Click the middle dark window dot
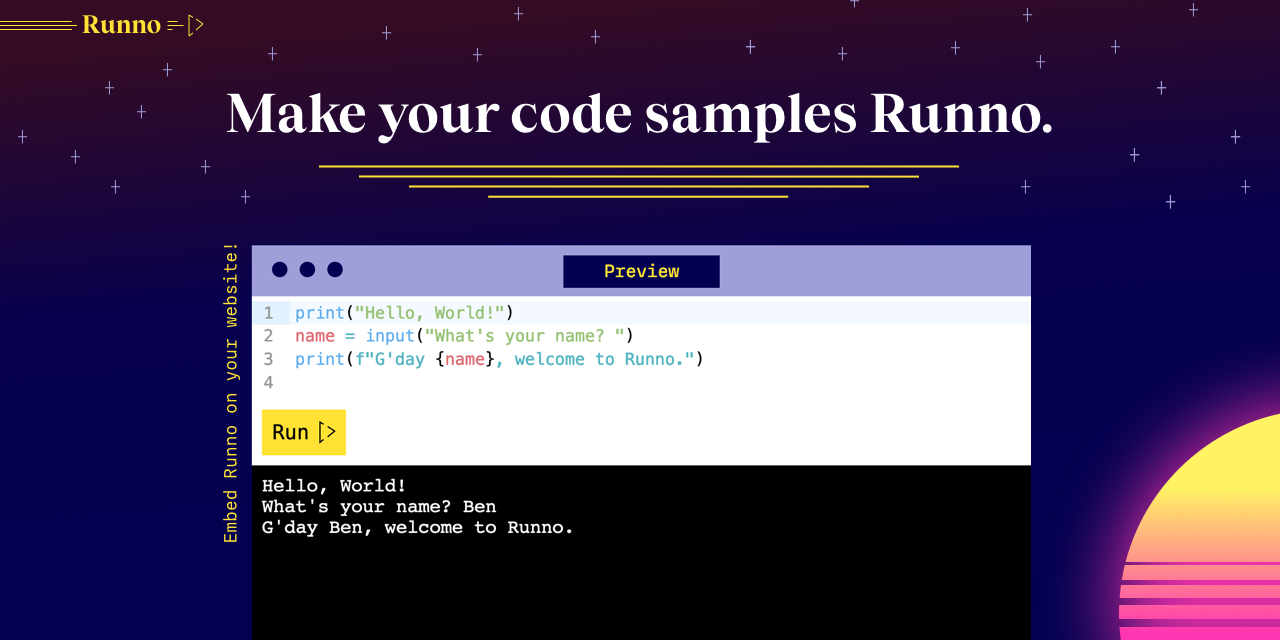 pyautogui.click(x=307, y=269)
